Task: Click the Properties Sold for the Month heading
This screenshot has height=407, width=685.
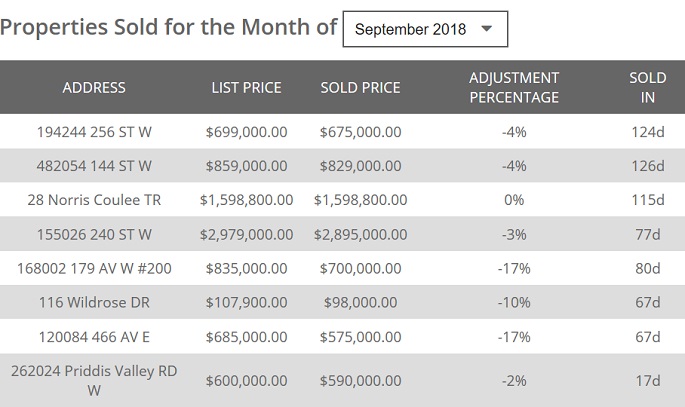Action: [x=168, y=27]
